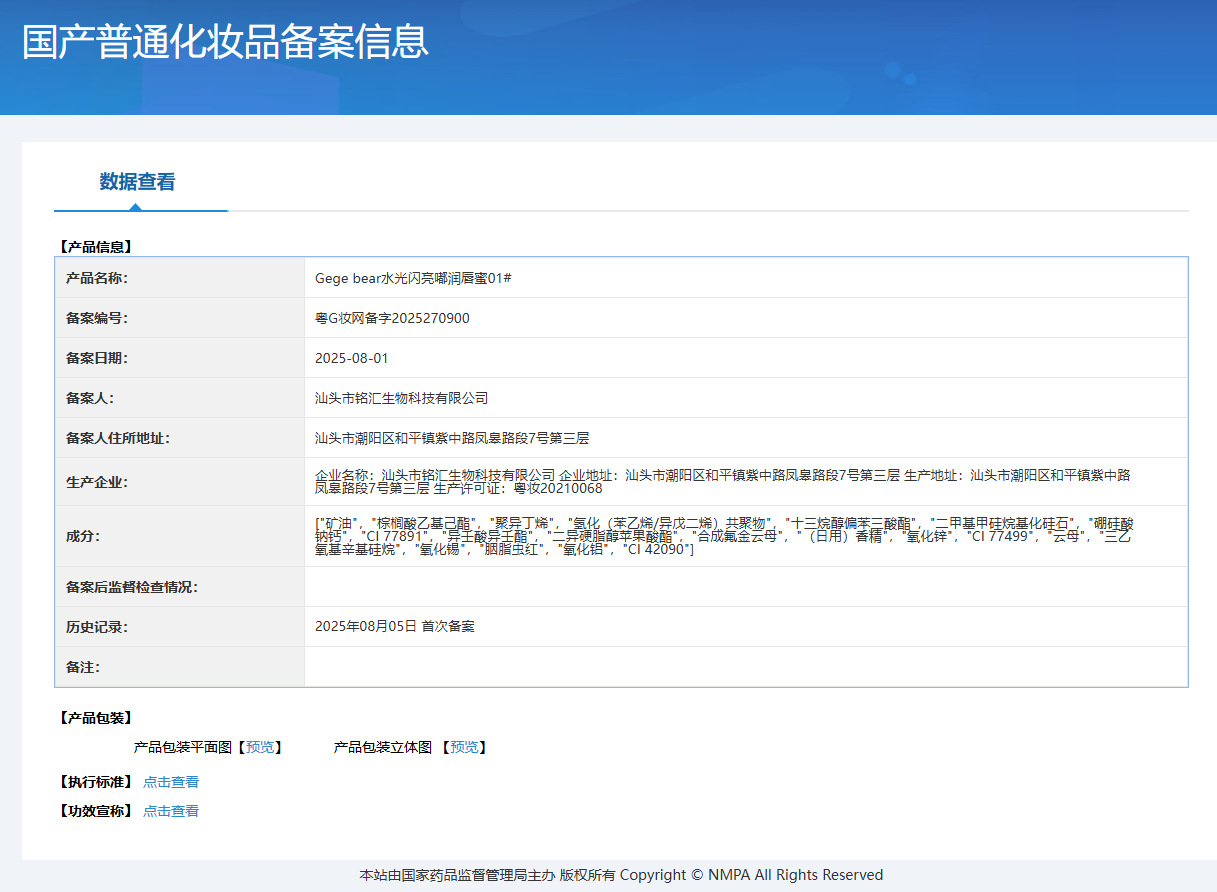Click the 成分 ingredients list cell
1217x892 pixels.
[x=746, y=536]
